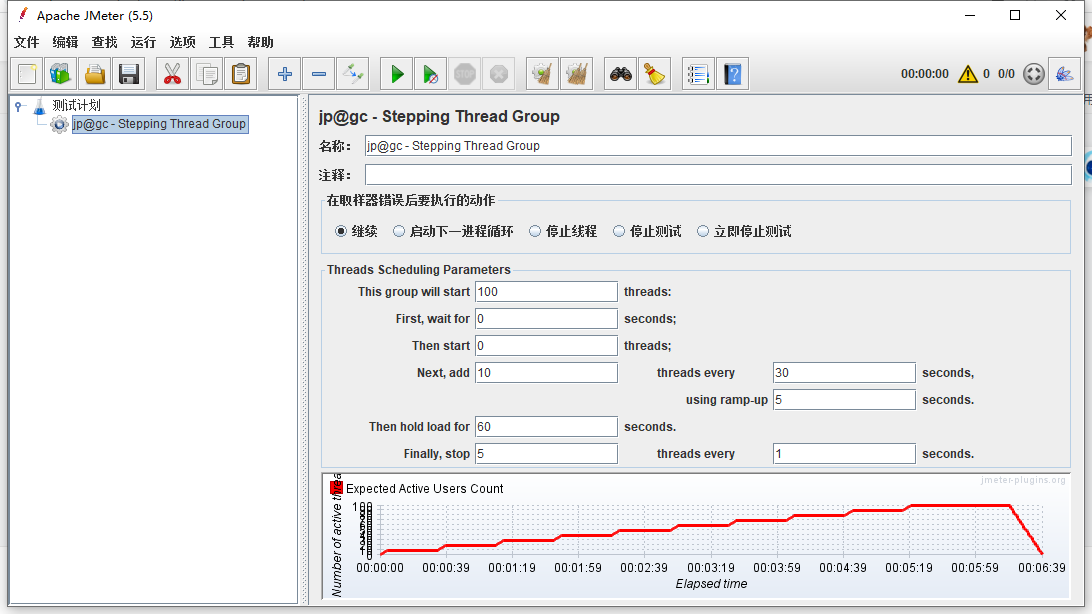
Task: Select the 启动下一进程循环 radio option
Action: coord(398,231)
